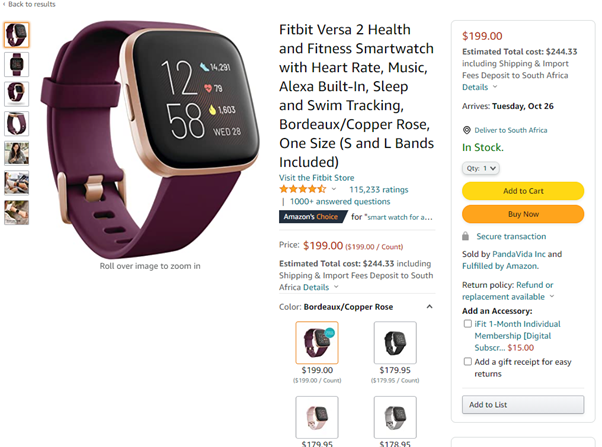Image resolution: width=602 pixels, height=447 pixels.
Task: View the second watch front-view thumbnail
Action: click(x=17, y=65)
